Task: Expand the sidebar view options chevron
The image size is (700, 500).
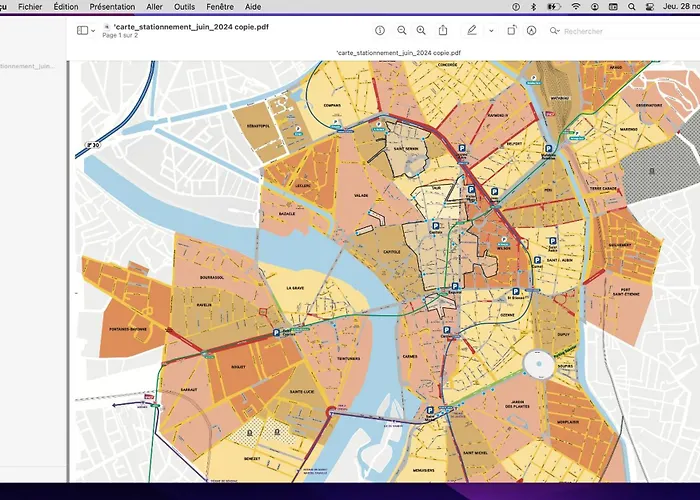Action: (94, 30)
